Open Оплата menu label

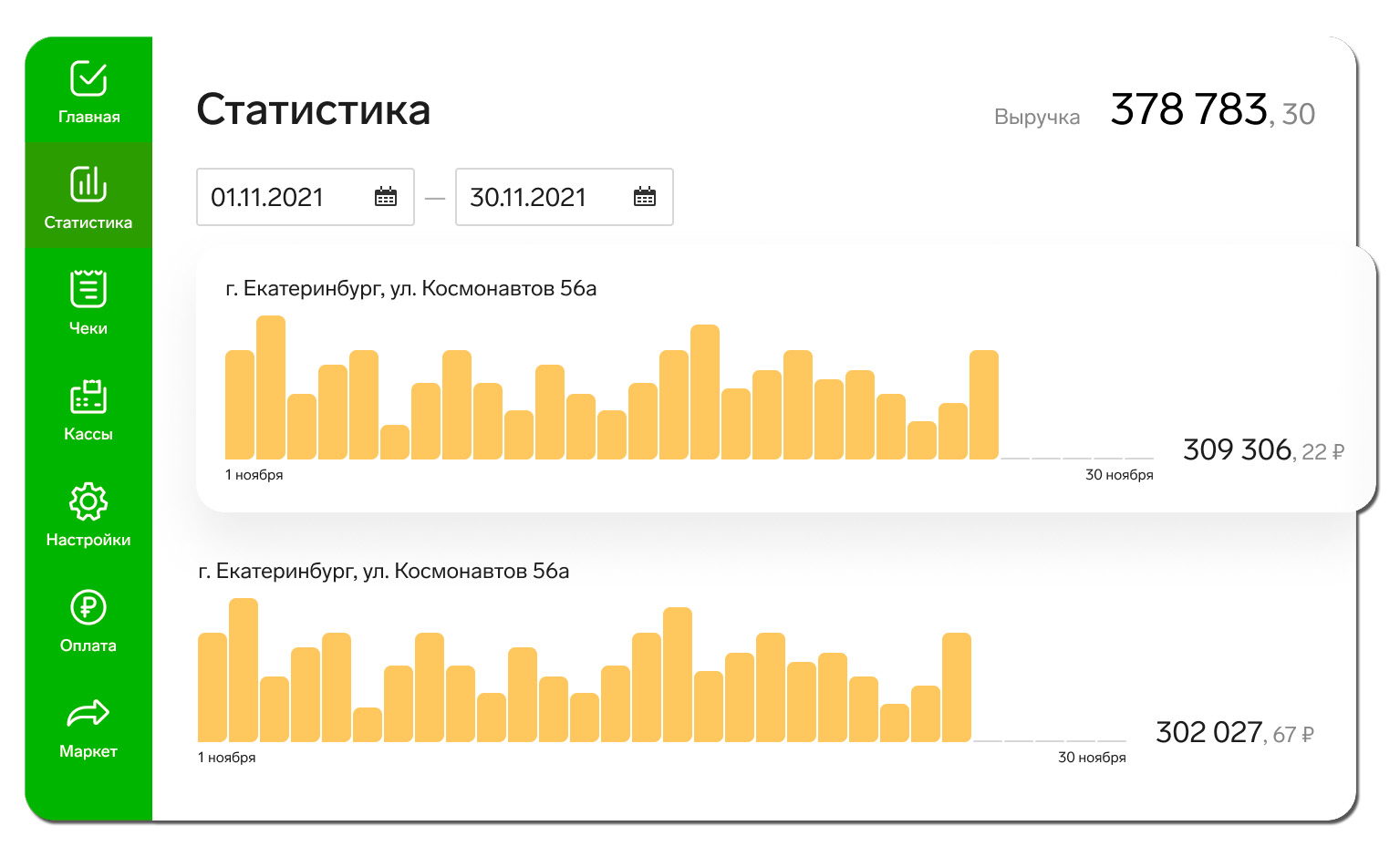(x=88, y=645)
